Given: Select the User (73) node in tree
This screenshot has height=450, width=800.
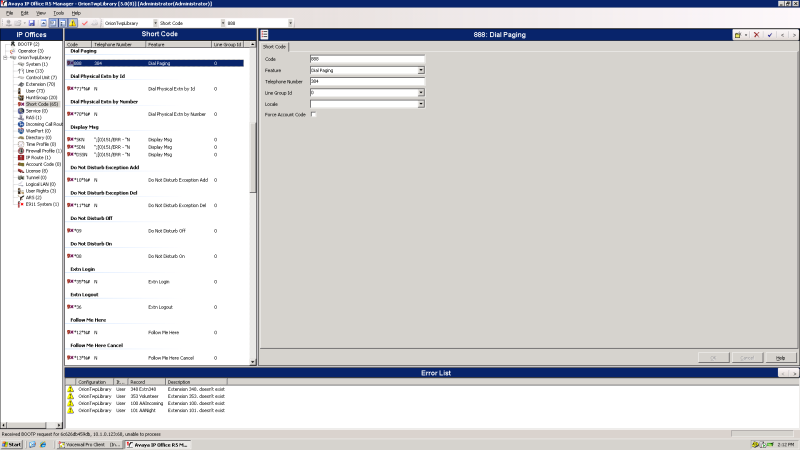Looking at the screenshot, I should tap(35, 91).
